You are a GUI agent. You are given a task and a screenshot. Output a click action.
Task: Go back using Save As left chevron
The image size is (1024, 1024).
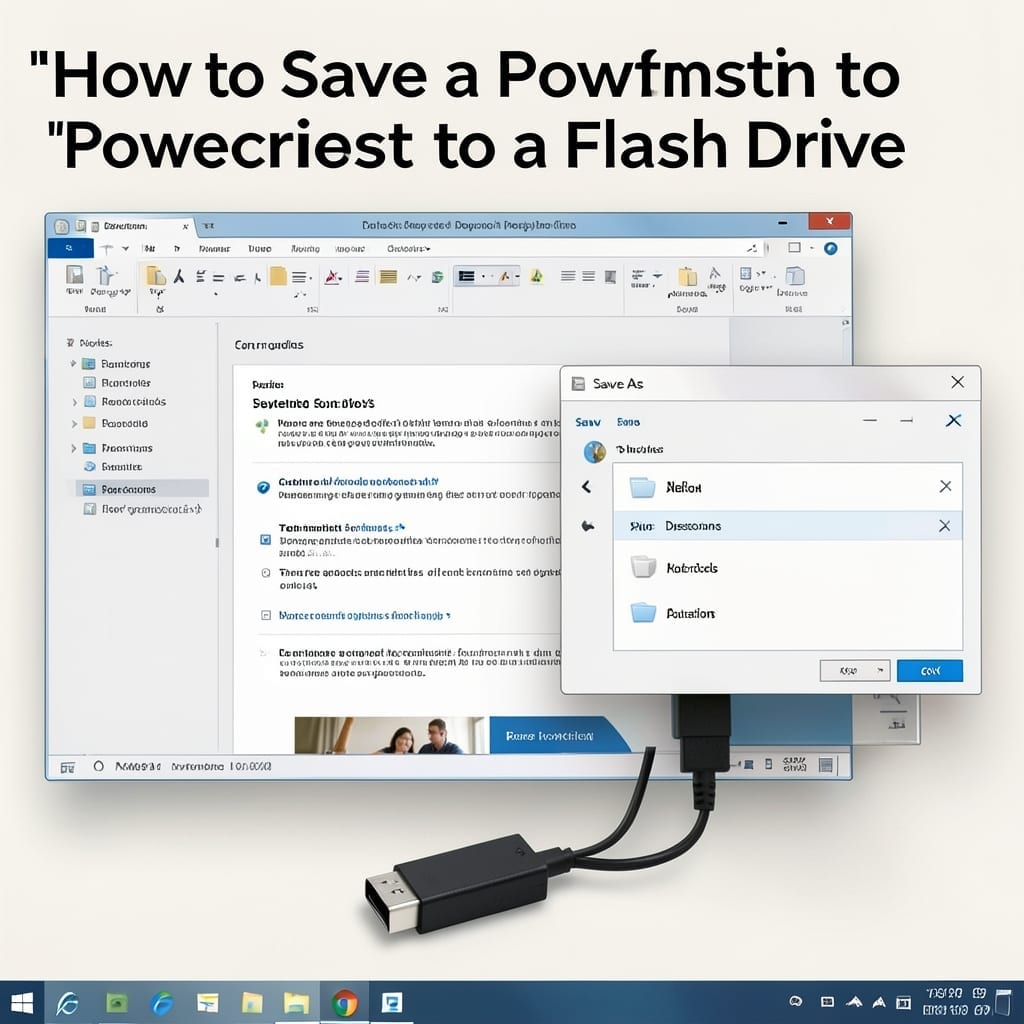click(x=586, y=487)
